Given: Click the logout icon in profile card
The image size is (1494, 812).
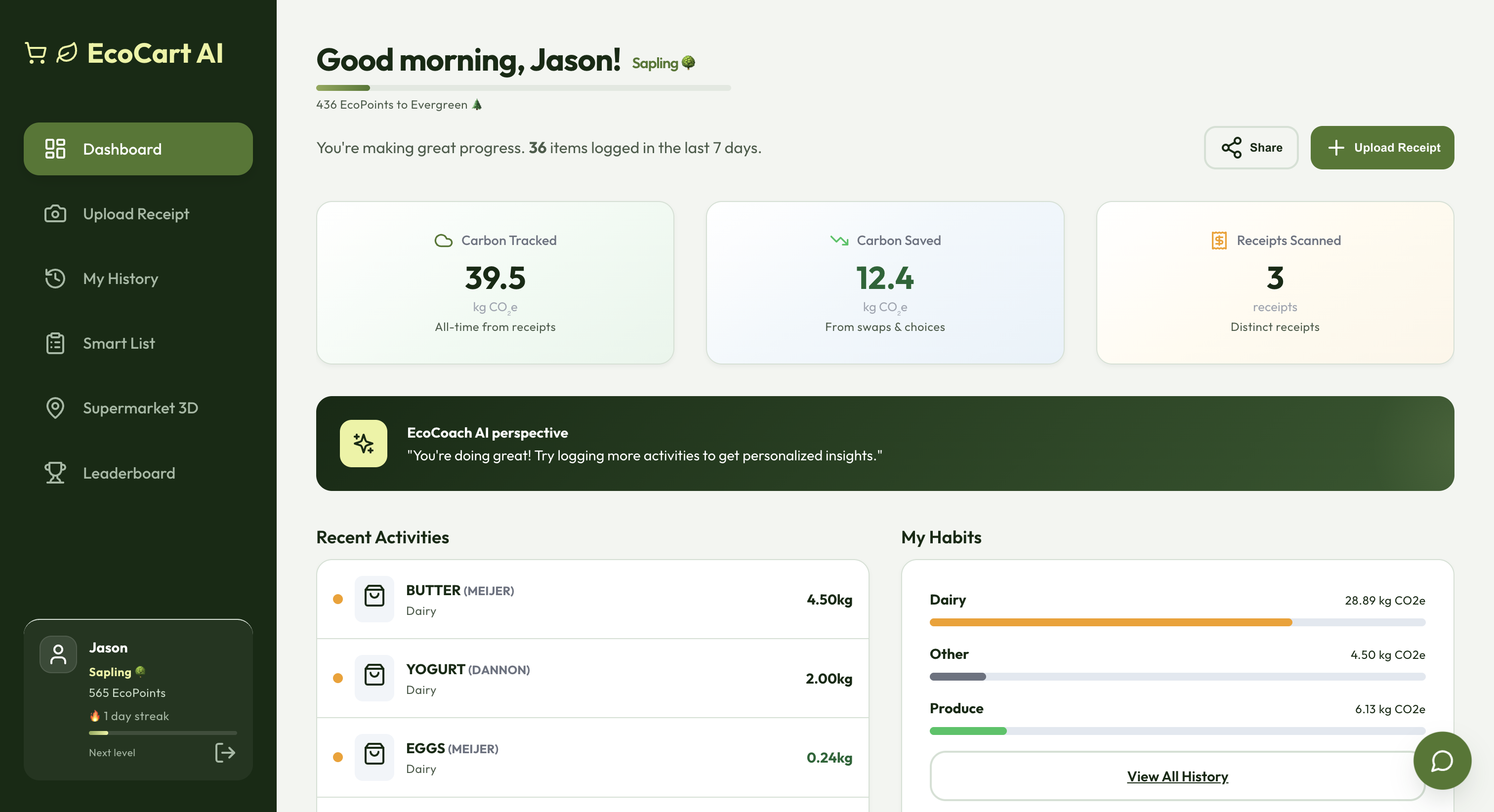Looking at the screenshot, I should click(224, 752).
